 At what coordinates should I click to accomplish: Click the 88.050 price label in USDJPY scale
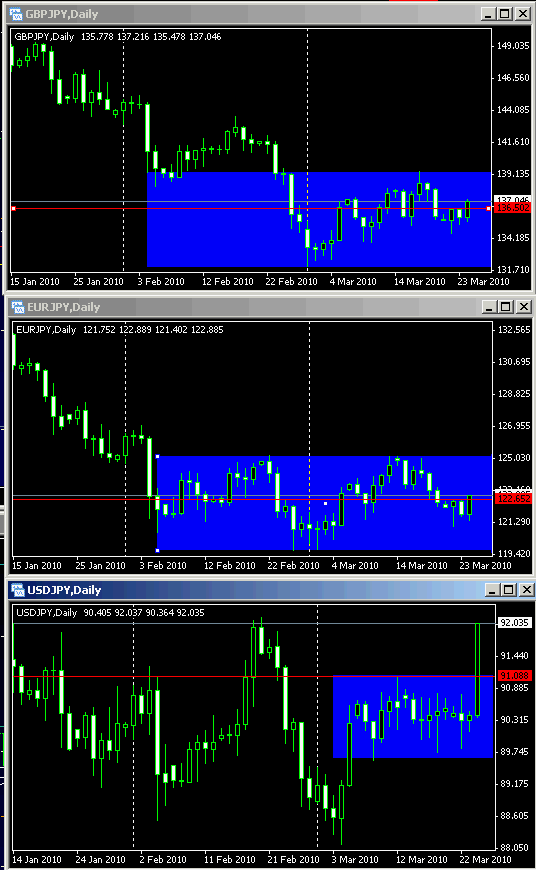coord(514,847)
